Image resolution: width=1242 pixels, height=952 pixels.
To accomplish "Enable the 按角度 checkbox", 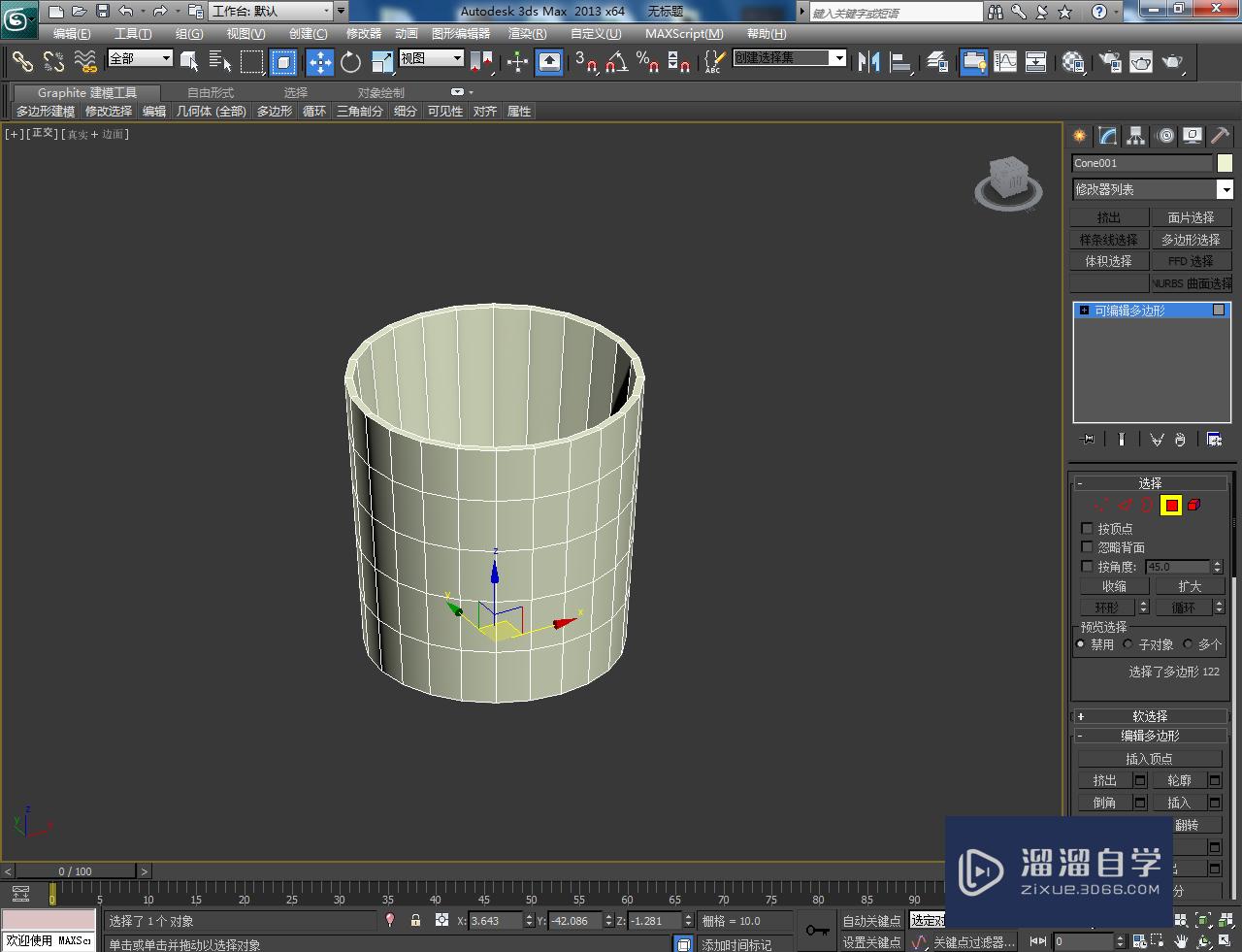I will (x=1087, y=566).
